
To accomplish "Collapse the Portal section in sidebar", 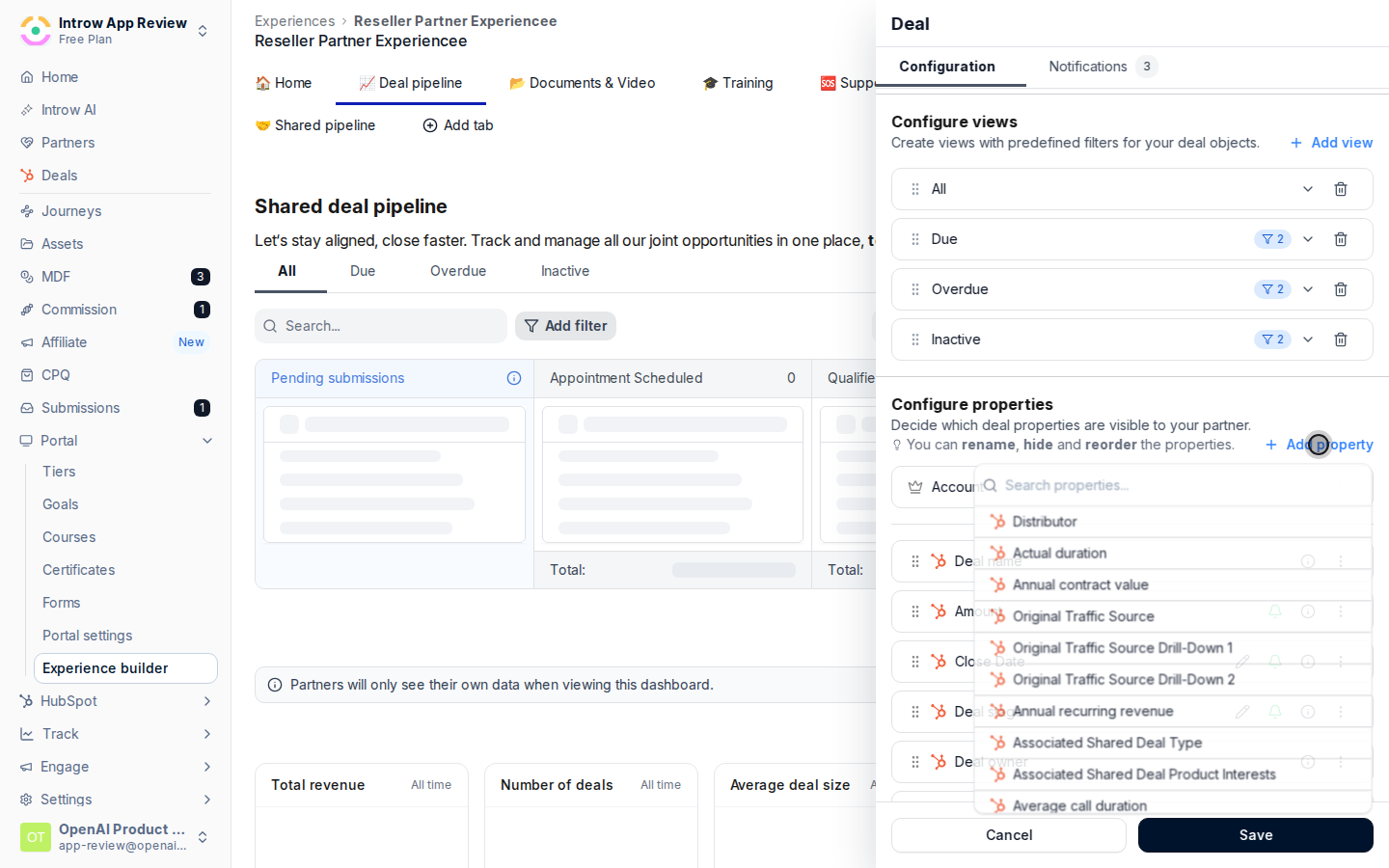I will click(207, 441).
